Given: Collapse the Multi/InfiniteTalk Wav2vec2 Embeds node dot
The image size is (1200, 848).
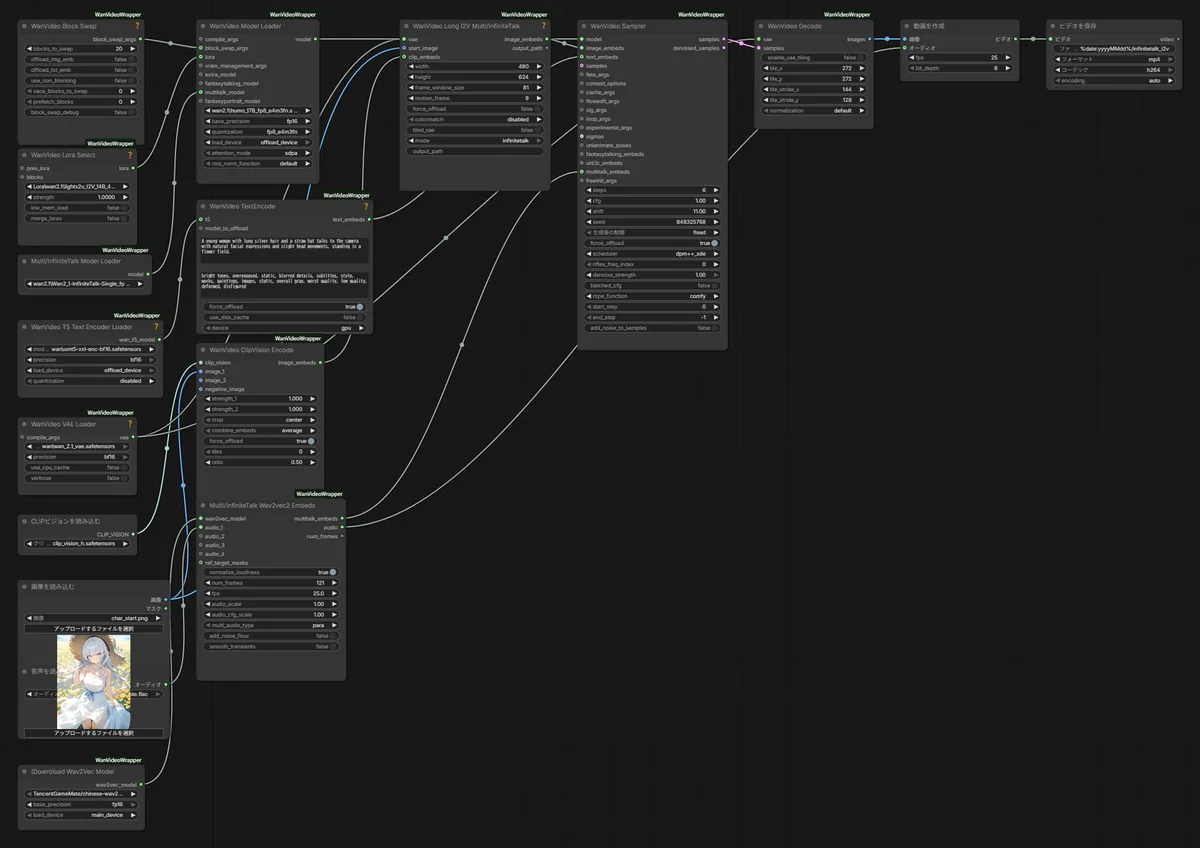Looking at the screenshot, I should [203, 505].
